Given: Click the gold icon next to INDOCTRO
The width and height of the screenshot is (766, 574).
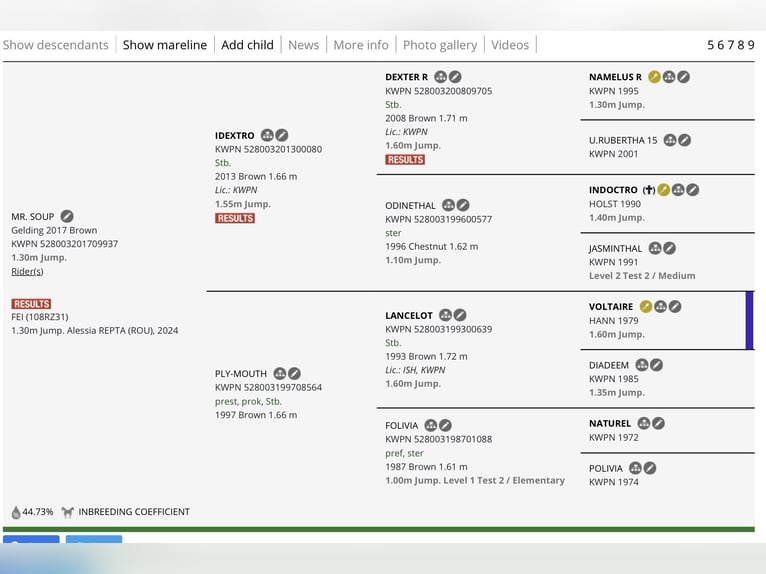Looking at the screenshot, I should pyautogui.click(x=663, y=190).
